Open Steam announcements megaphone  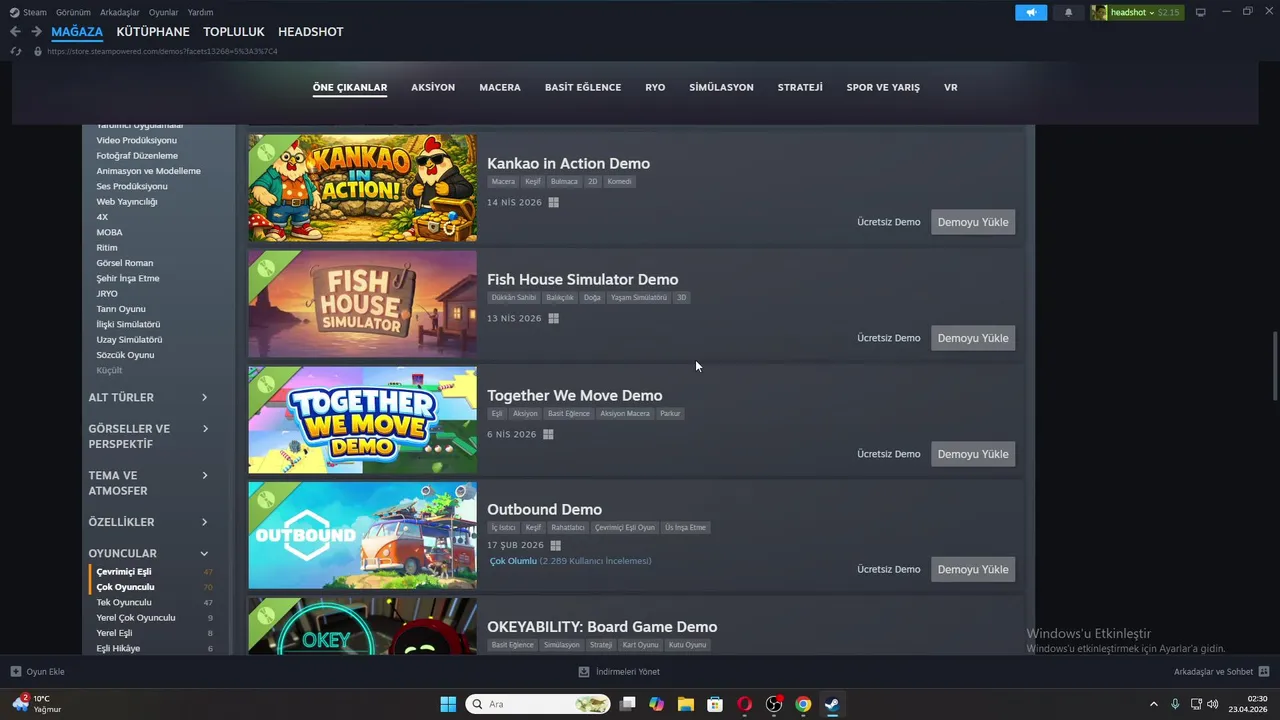[1031, 12]
